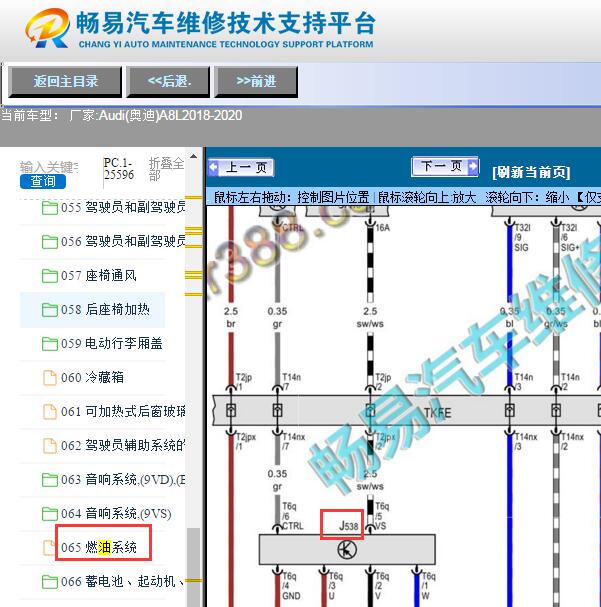Expand 066 蓄电池、起动机 folder
The height and width of the screenshot is (607, 601).
point(122,582)
